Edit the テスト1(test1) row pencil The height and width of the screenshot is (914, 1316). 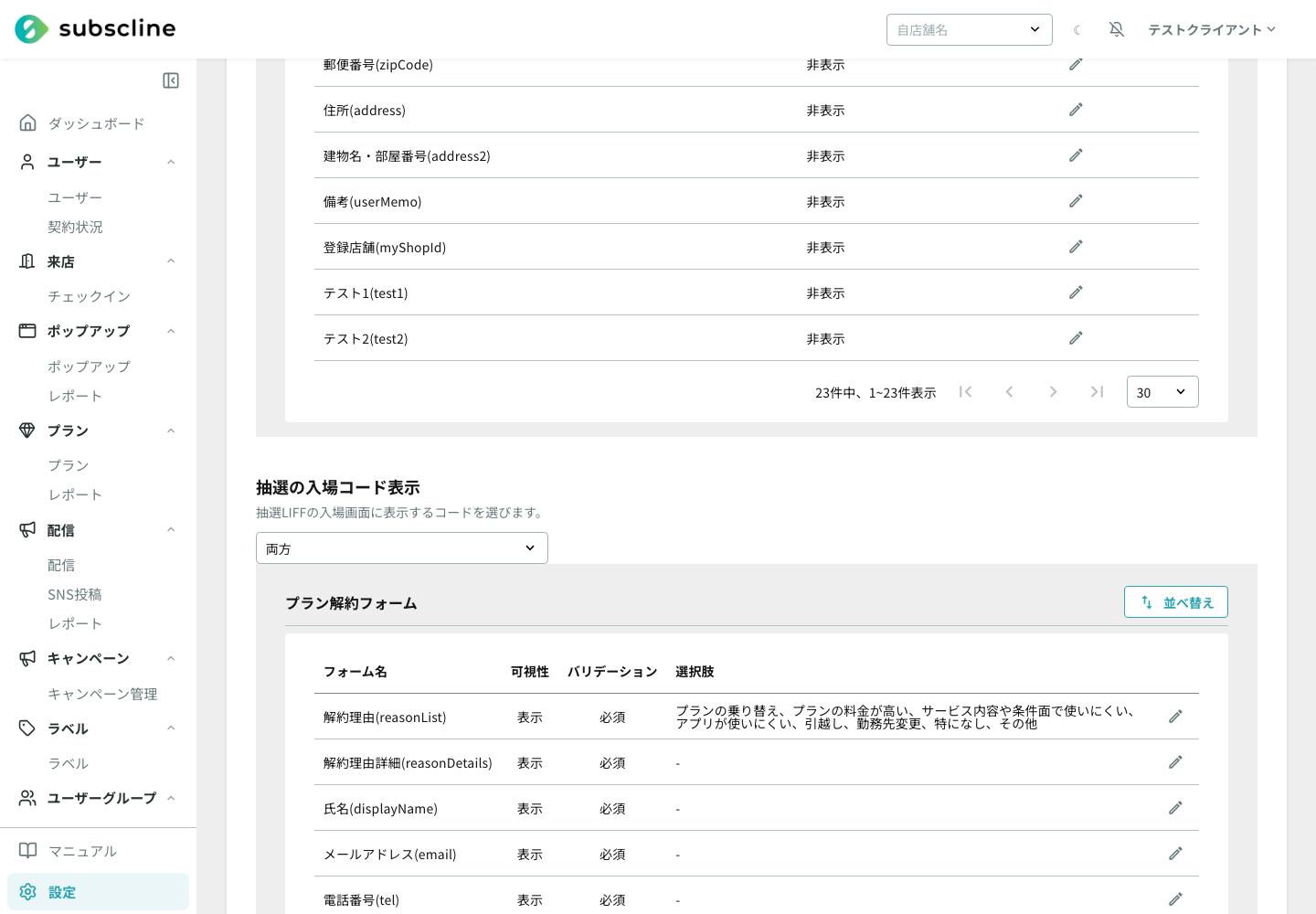pos(1076,292)
